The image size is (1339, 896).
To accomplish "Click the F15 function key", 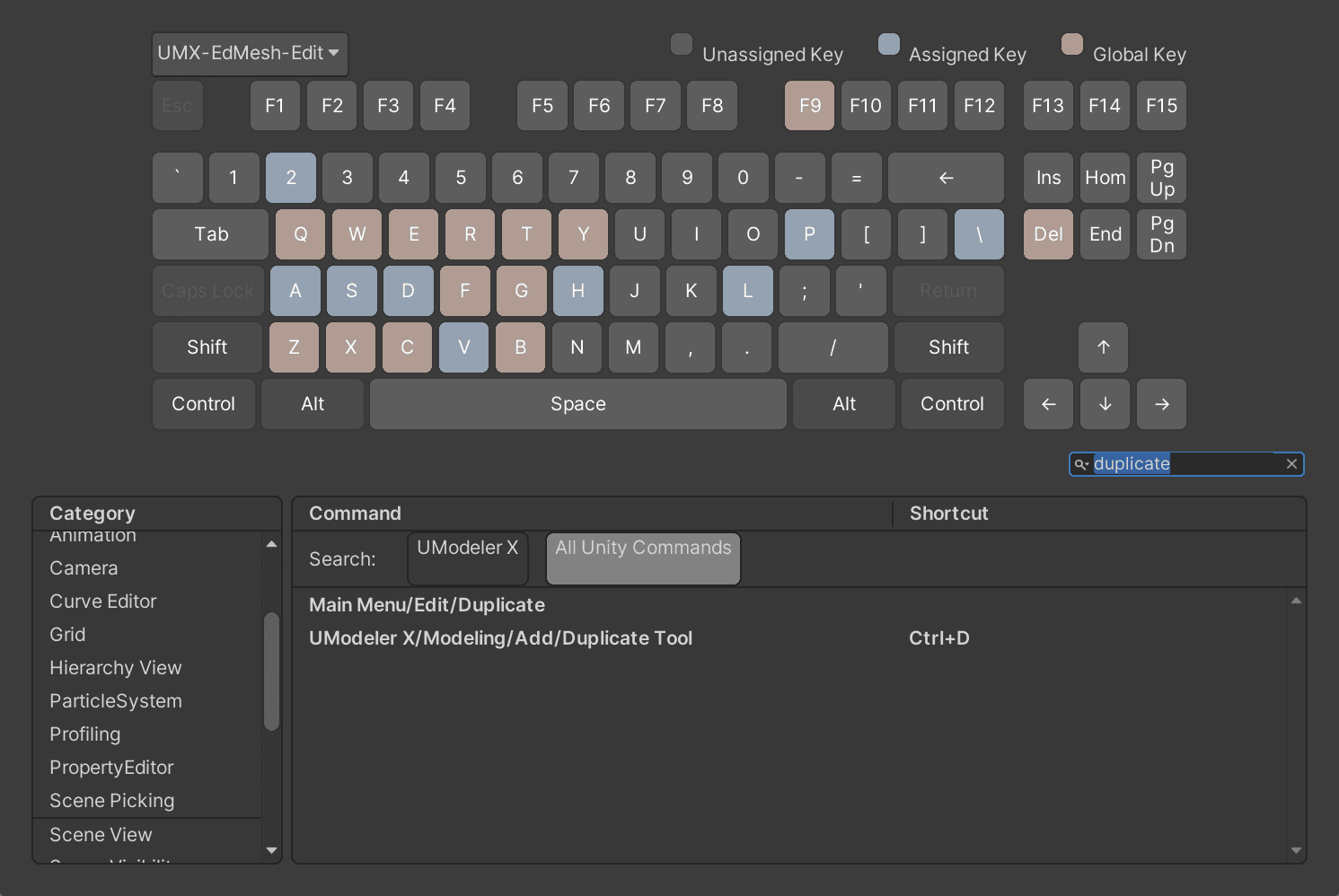I will (1161, 106).
